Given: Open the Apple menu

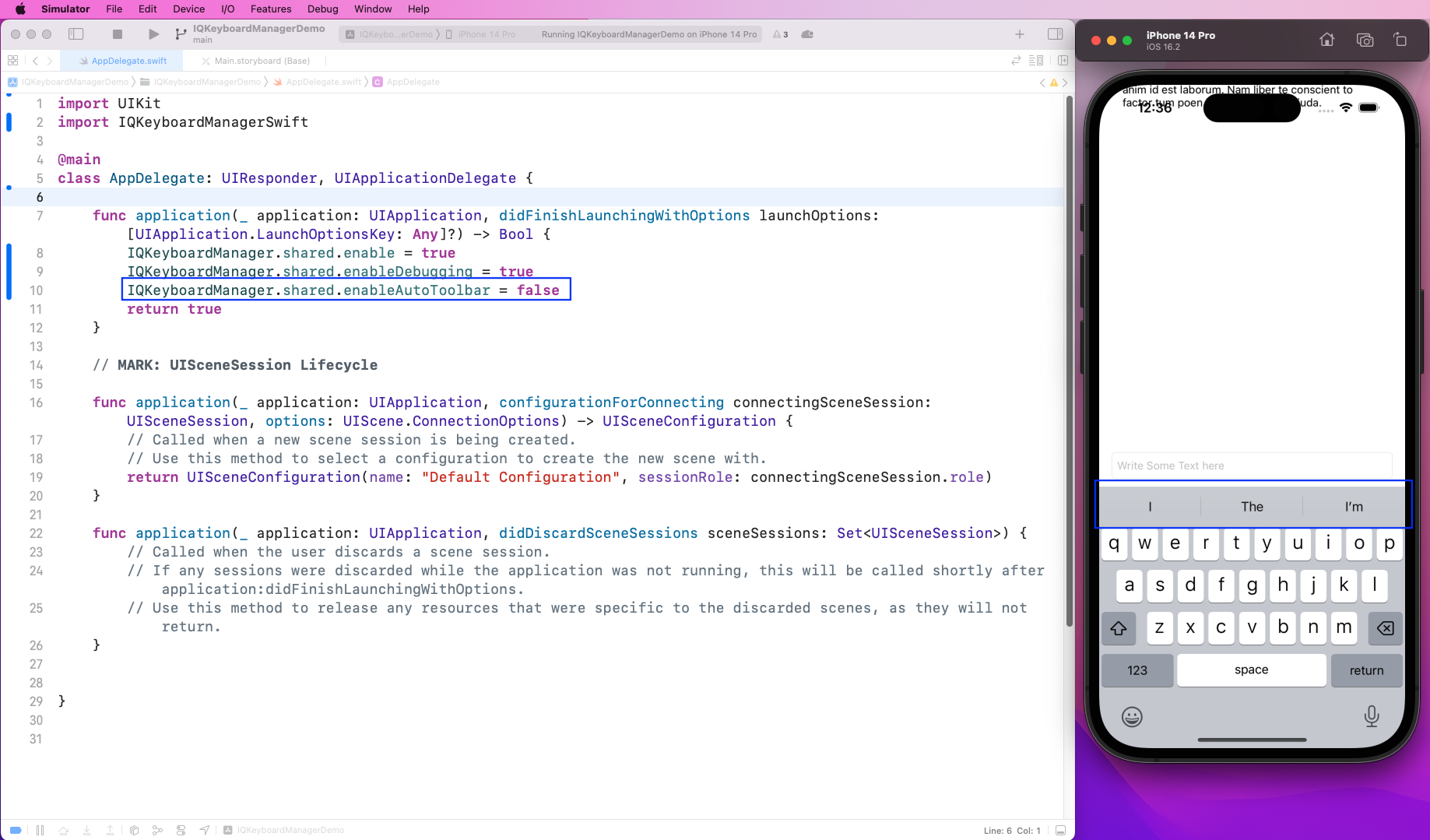Looking at the screenshot, I should click(20, 9).
